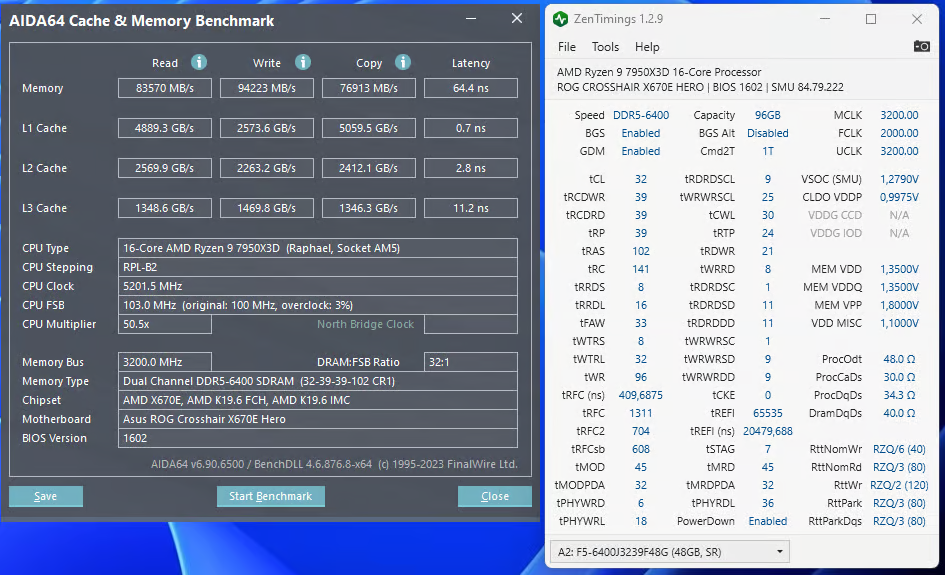Click the Capacity value 96GB
This screenshot has height=575, width=945.
[767, 115]
